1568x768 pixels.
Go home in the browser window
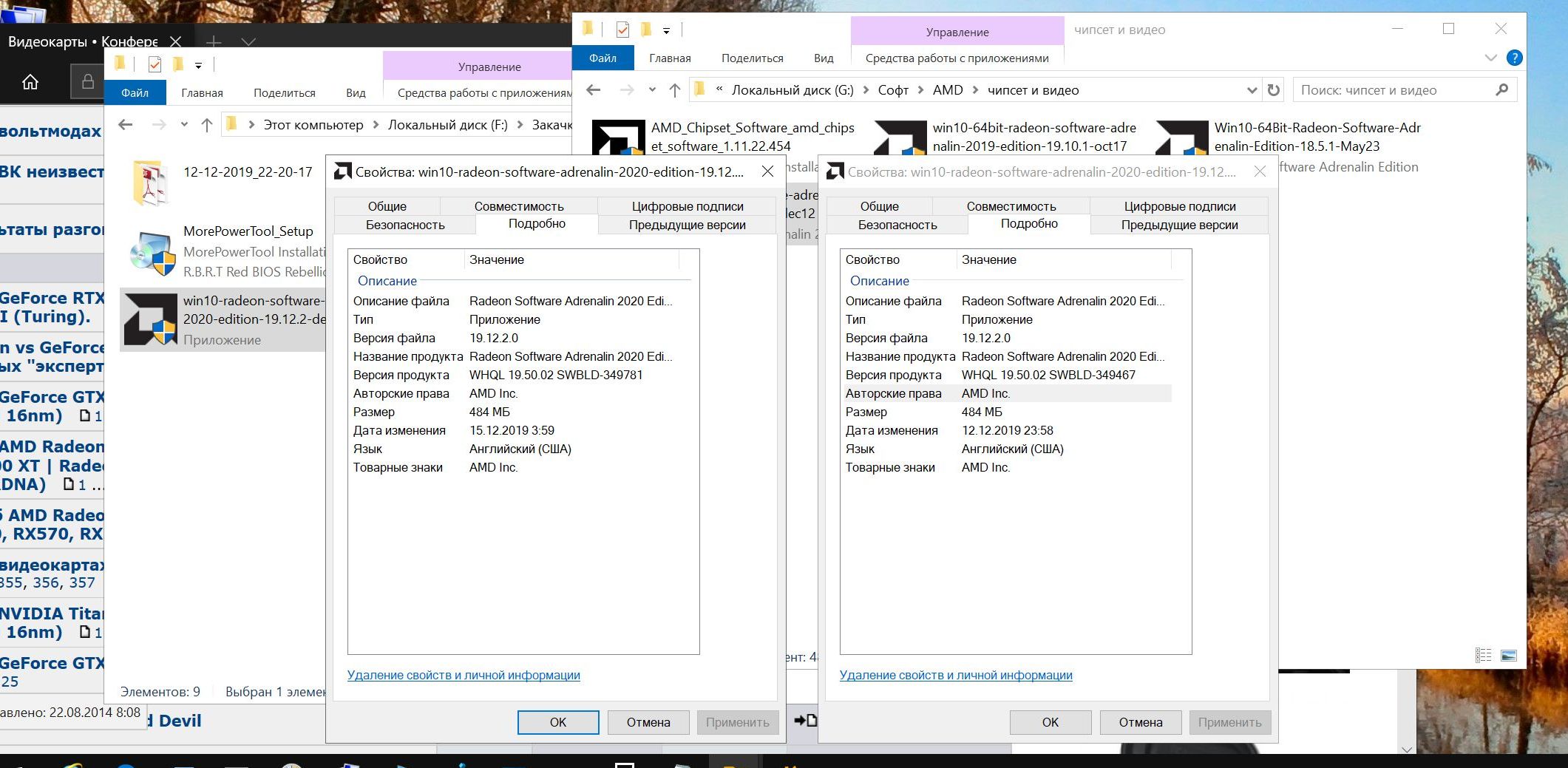(30, 82)
